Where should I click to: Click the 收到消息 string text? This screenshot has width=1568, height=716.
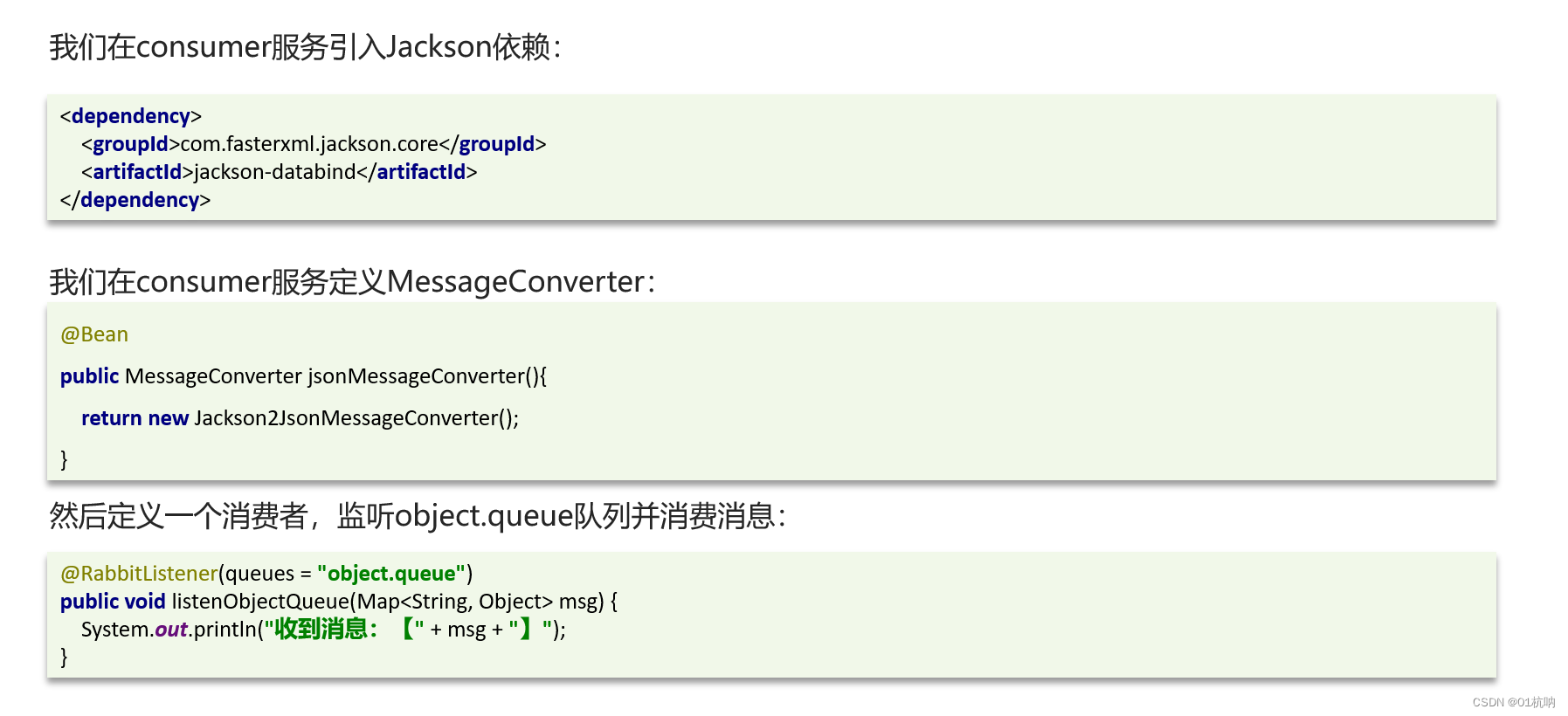tap(321, 630)
